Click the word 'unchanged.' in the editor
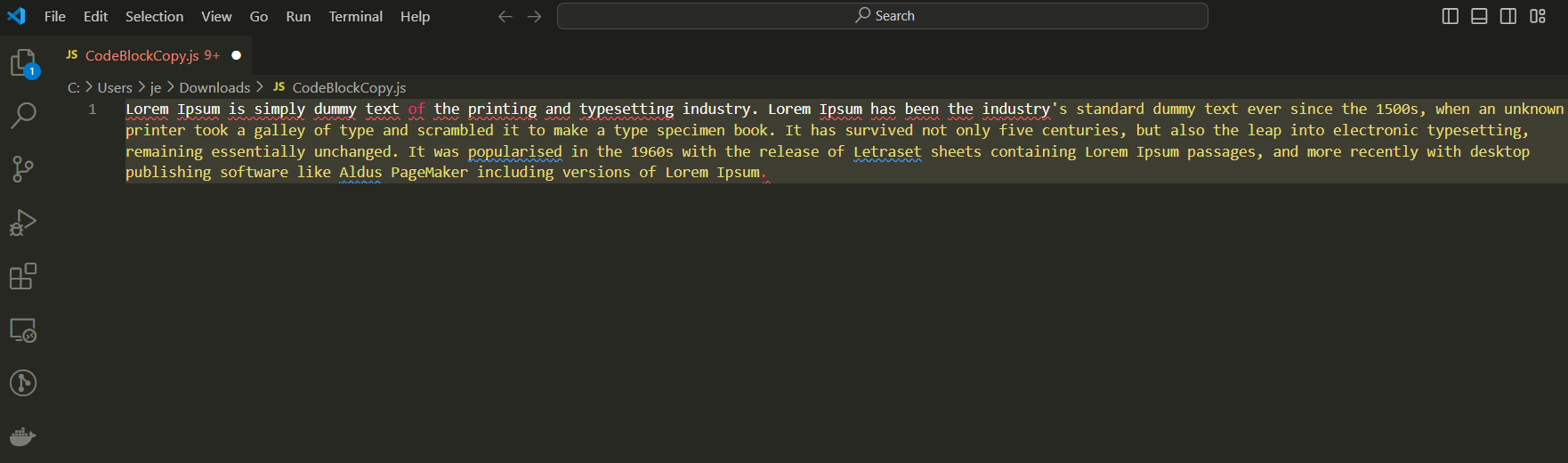The width and height of the screenshot is (1568, 463). click(x=356, y=151)
